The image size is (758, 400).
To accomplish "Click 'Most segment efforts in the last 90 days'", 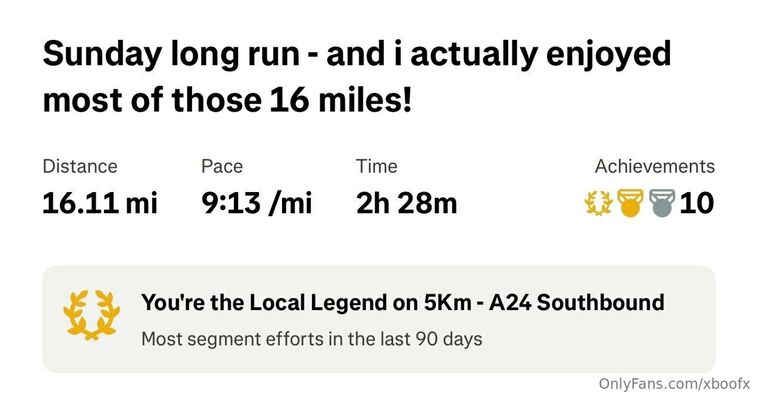I will (312, 339).
